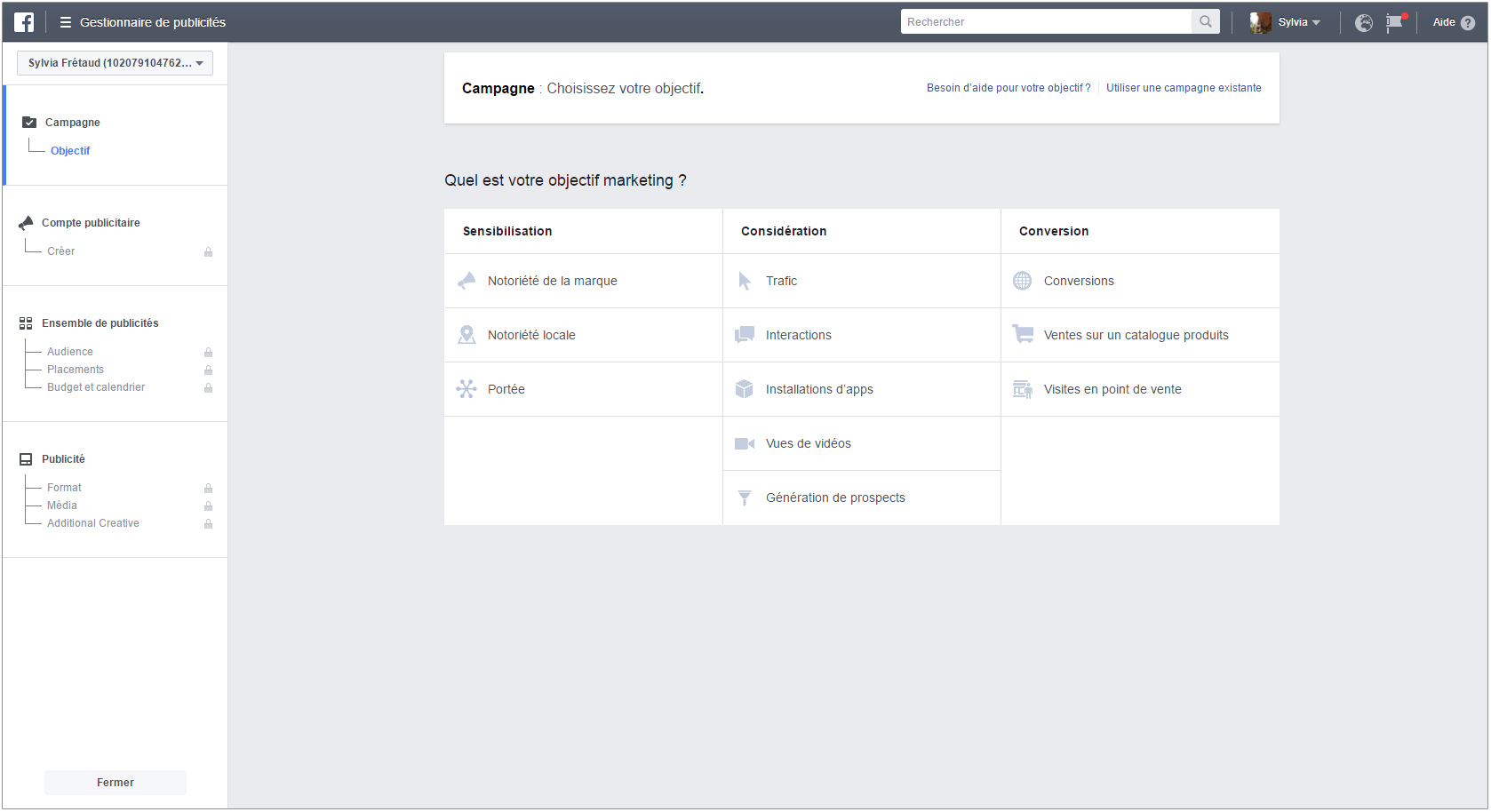The image size is (1491, 812).
Task: Click the Portée network icon
Action: [466, 389]
